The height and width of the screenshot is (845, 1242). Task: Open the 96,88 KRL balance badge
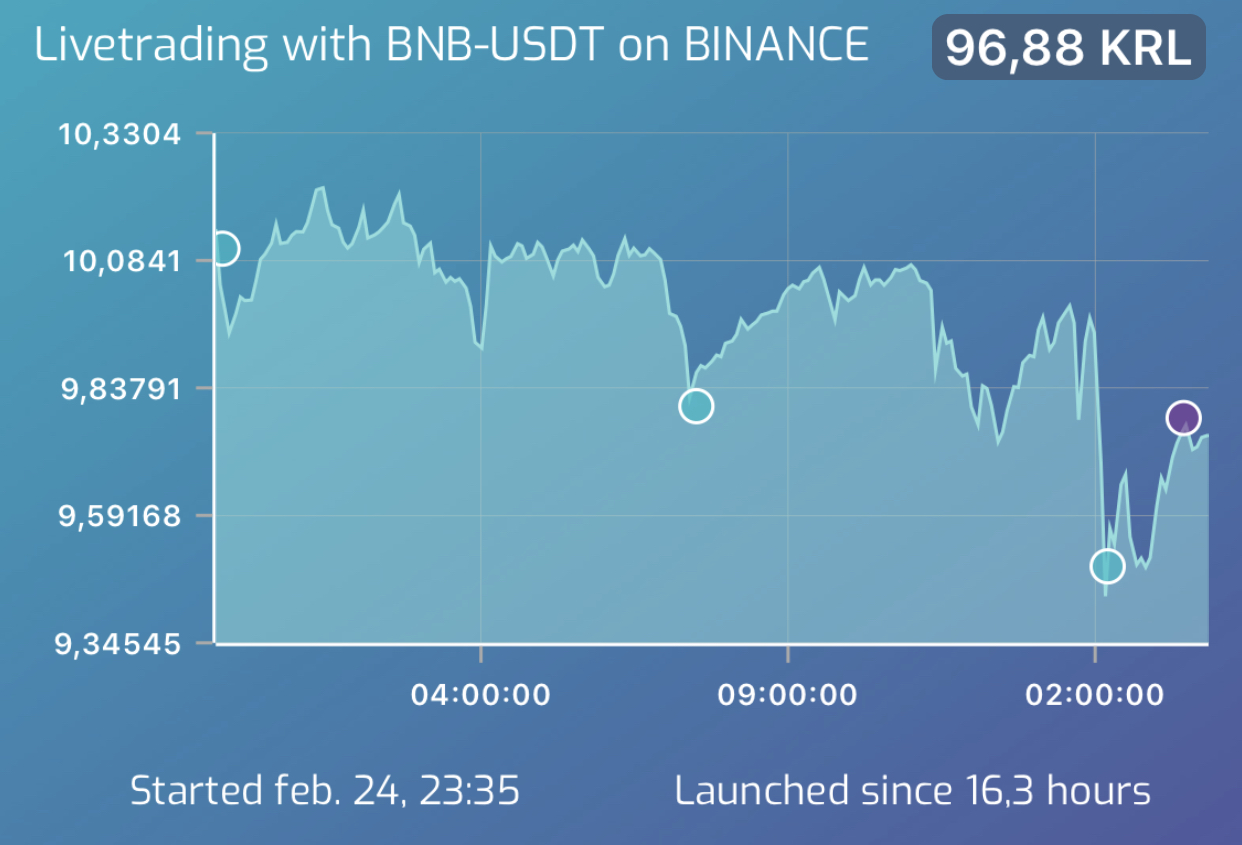pyautogui.click(x=1069, y=48)
